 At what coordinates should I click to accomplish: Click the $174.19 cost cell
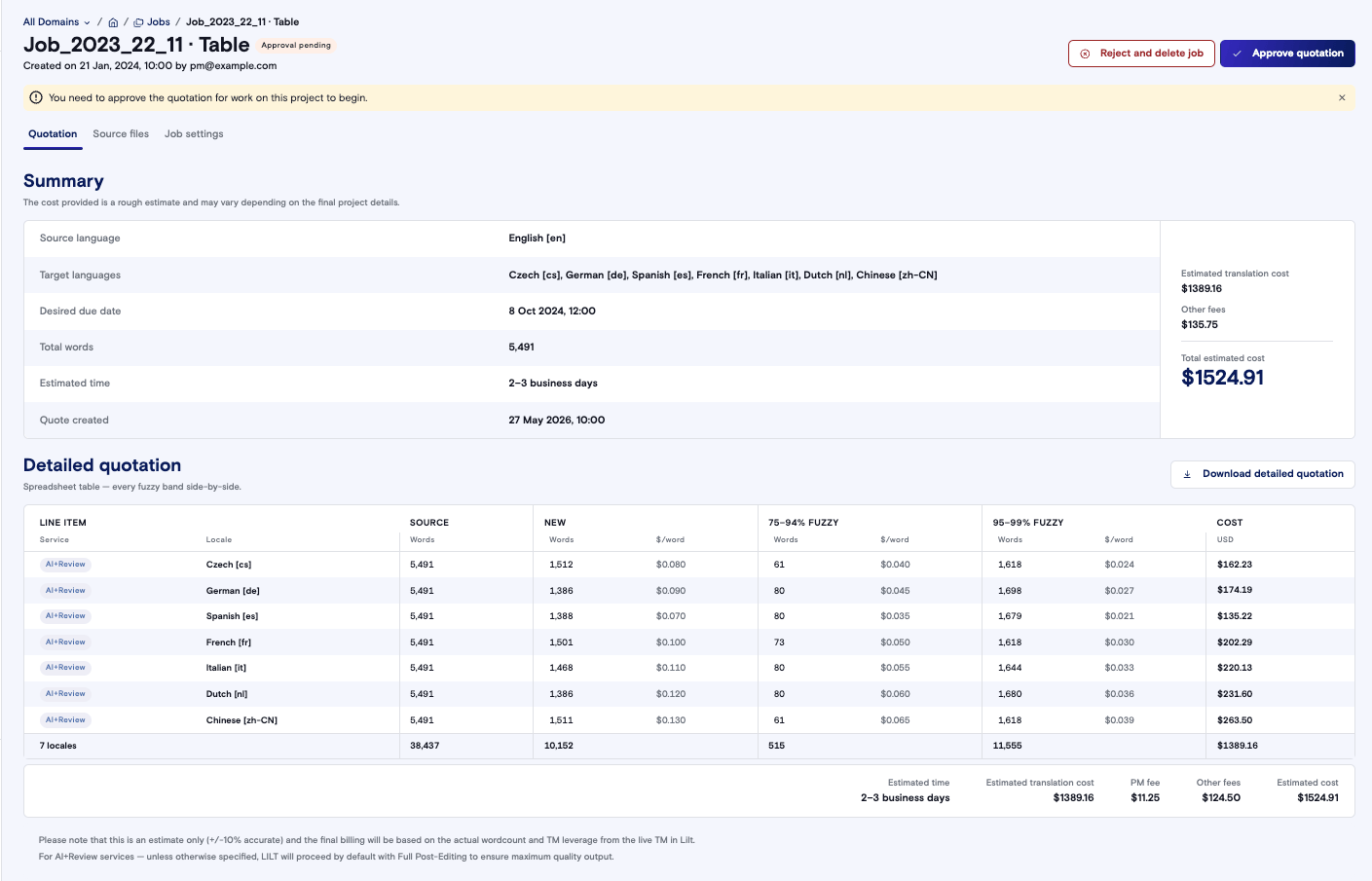click(1235, 591)
